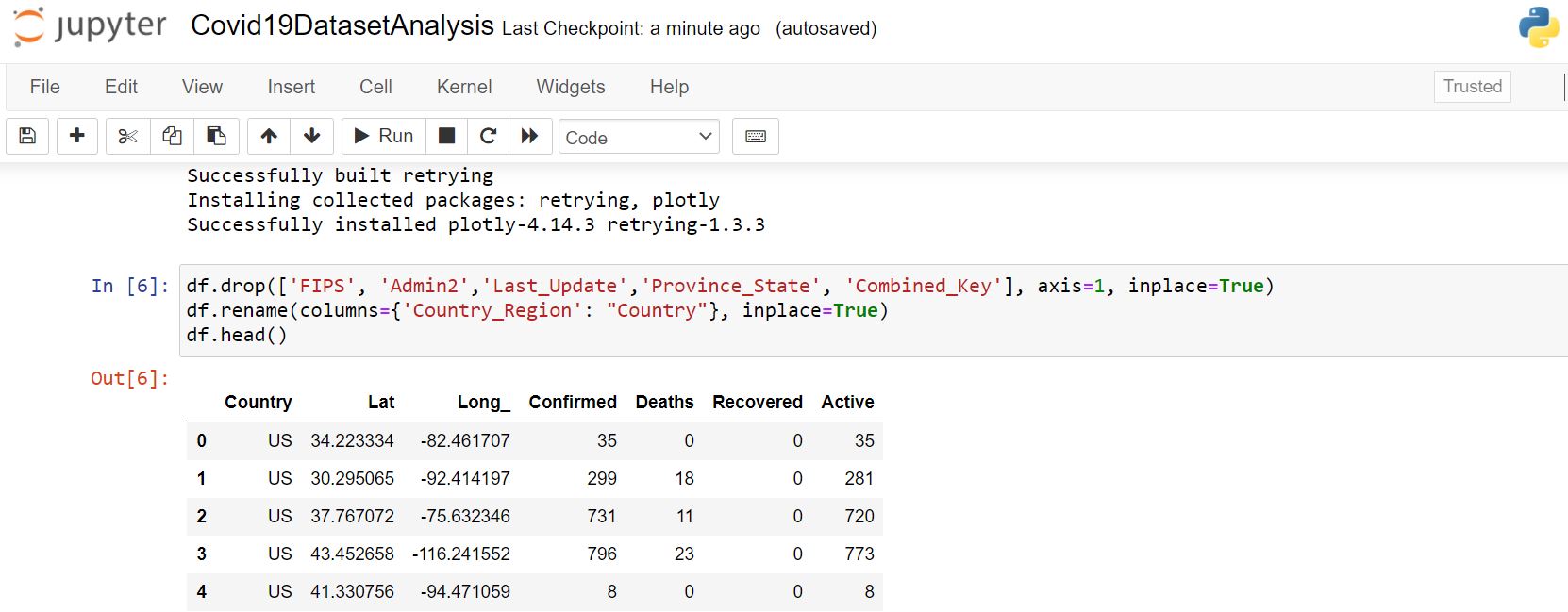Move selected cell down arrow
Image resolution: width=1568 pixels, height=612 pixels.
click(312, 137)
